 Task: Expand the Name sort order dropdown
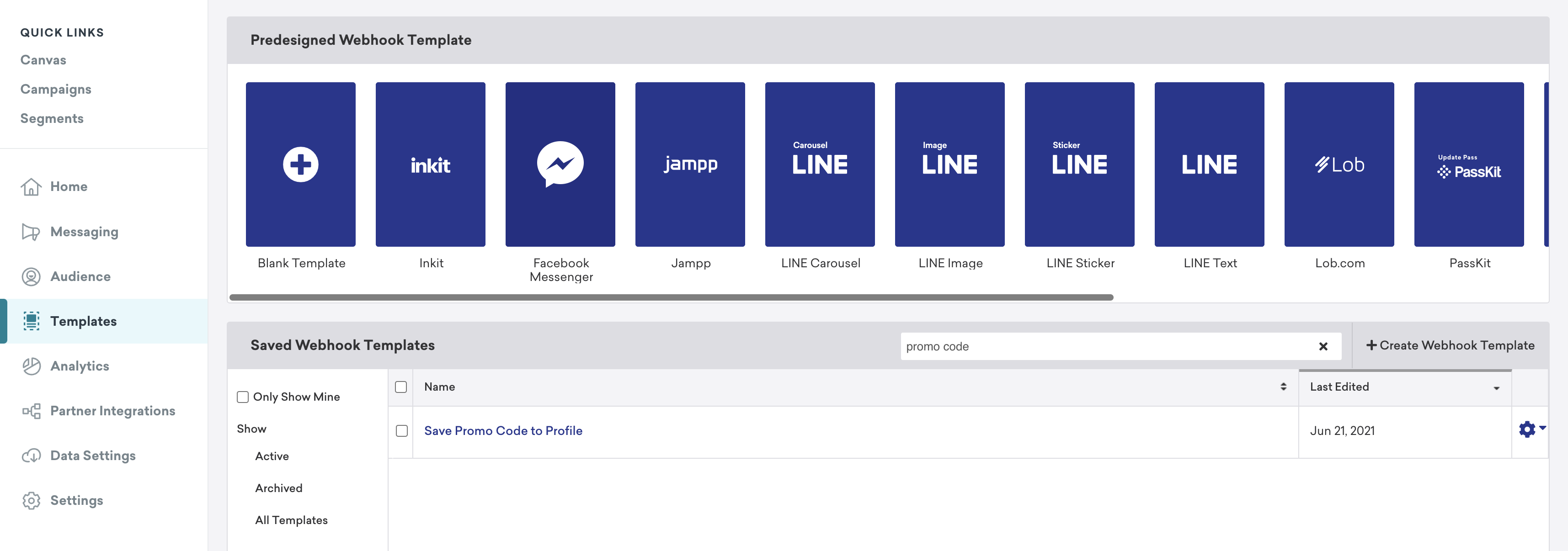coord(1283,386)
